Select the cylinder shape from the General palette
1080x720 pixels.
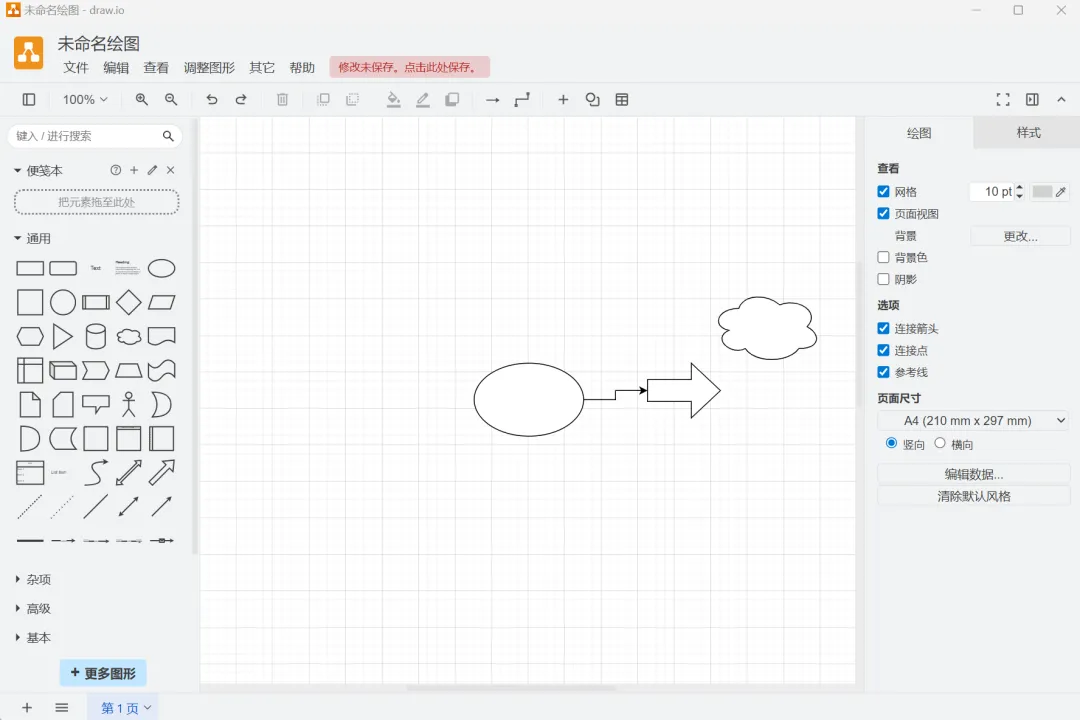point(96,337)
